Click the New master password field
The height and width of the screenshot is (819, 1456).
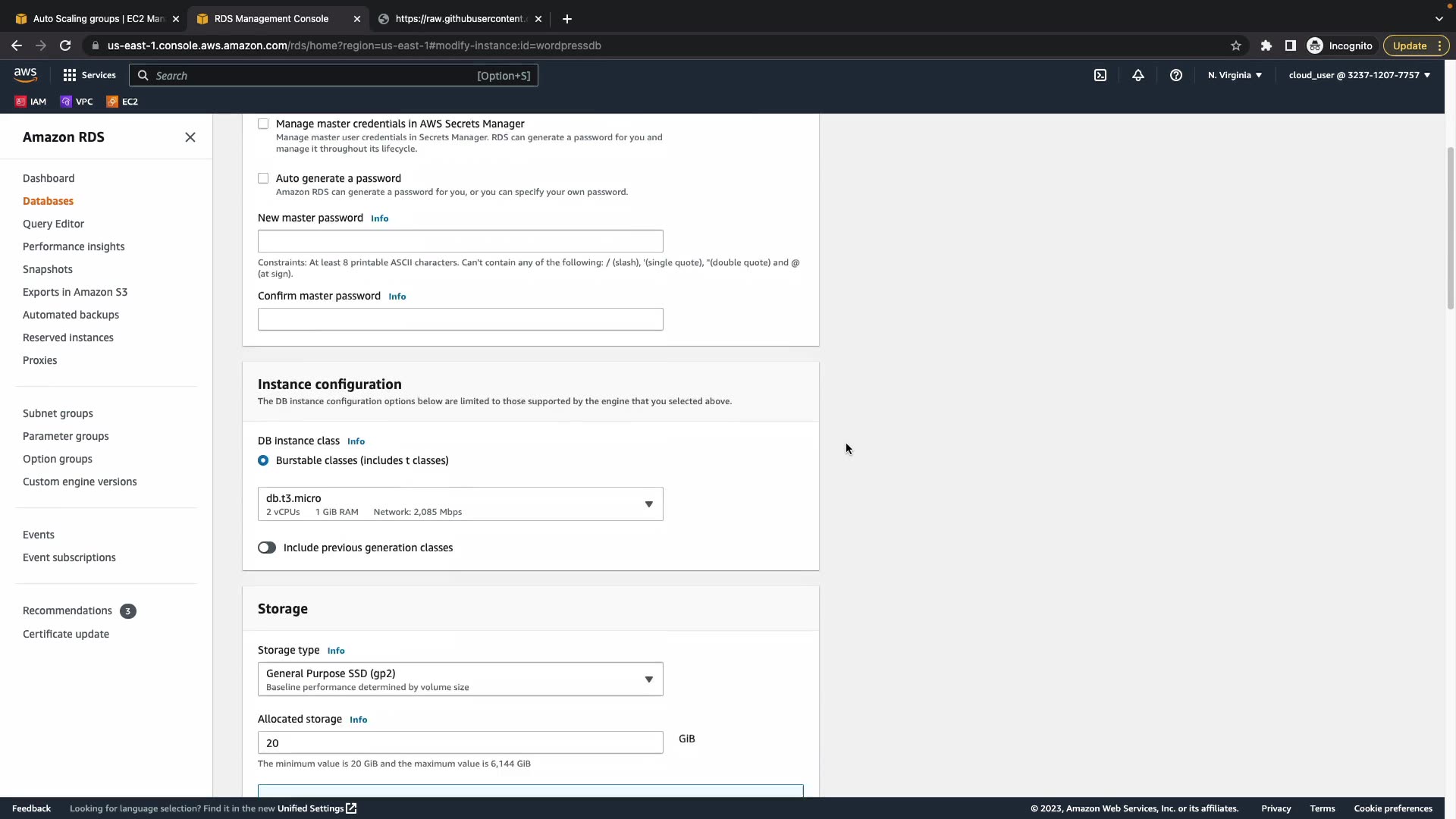[460, 241]
